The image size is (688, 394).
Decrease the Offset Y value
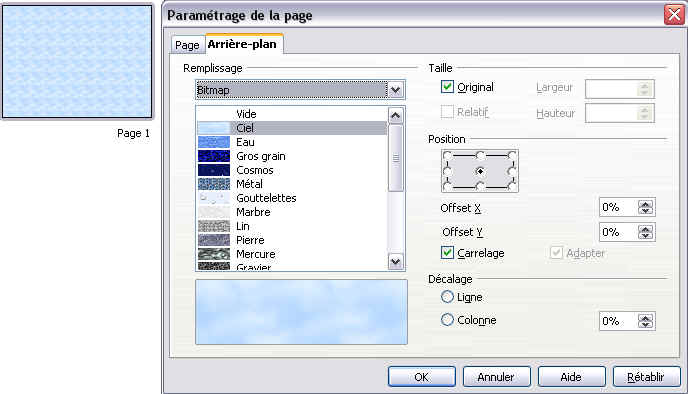645,236
